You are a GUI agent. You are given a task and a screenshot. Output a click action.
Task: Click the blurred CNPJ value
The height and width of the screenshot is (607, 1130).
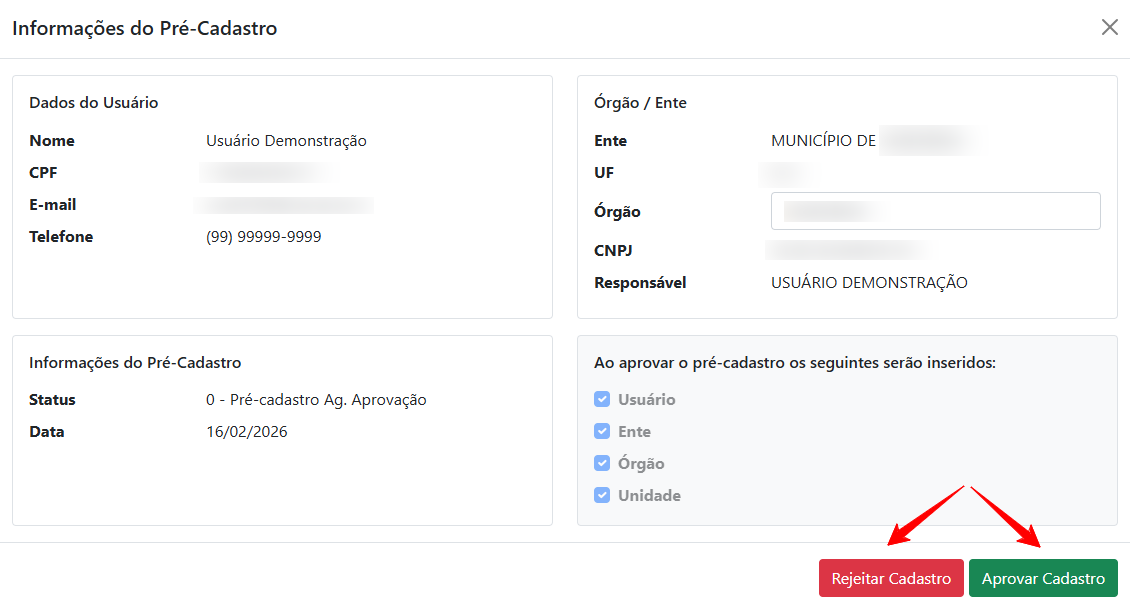pyautogui.click(x=848, y=250)
